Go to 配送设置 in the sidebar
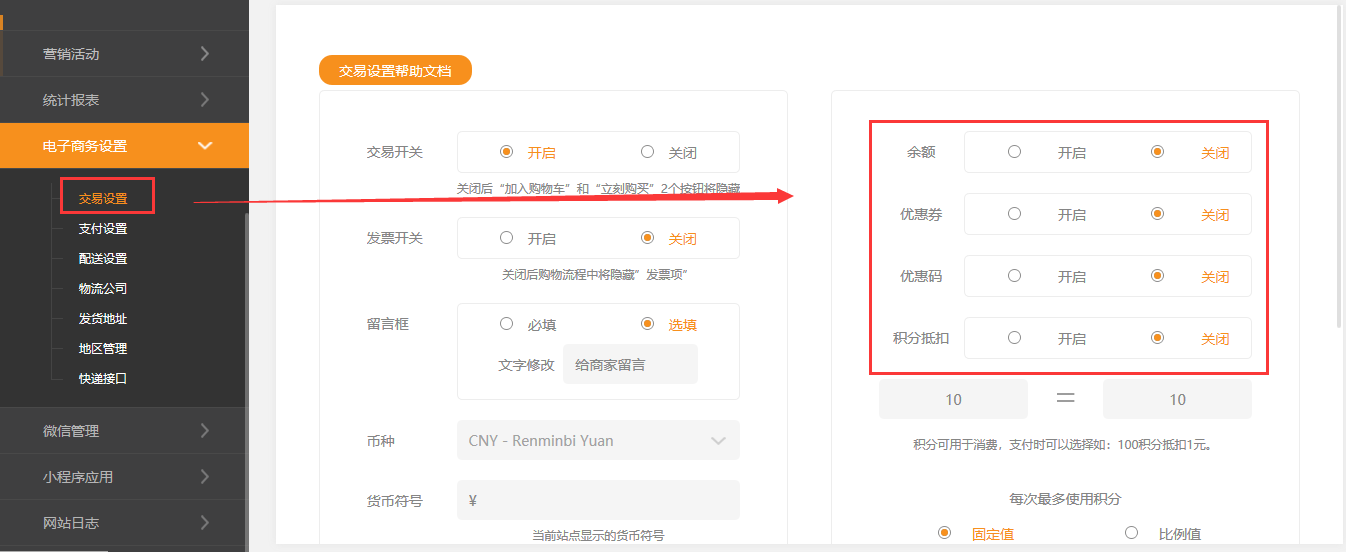This screenshot has width=1346, height=552. click(103, 259)
